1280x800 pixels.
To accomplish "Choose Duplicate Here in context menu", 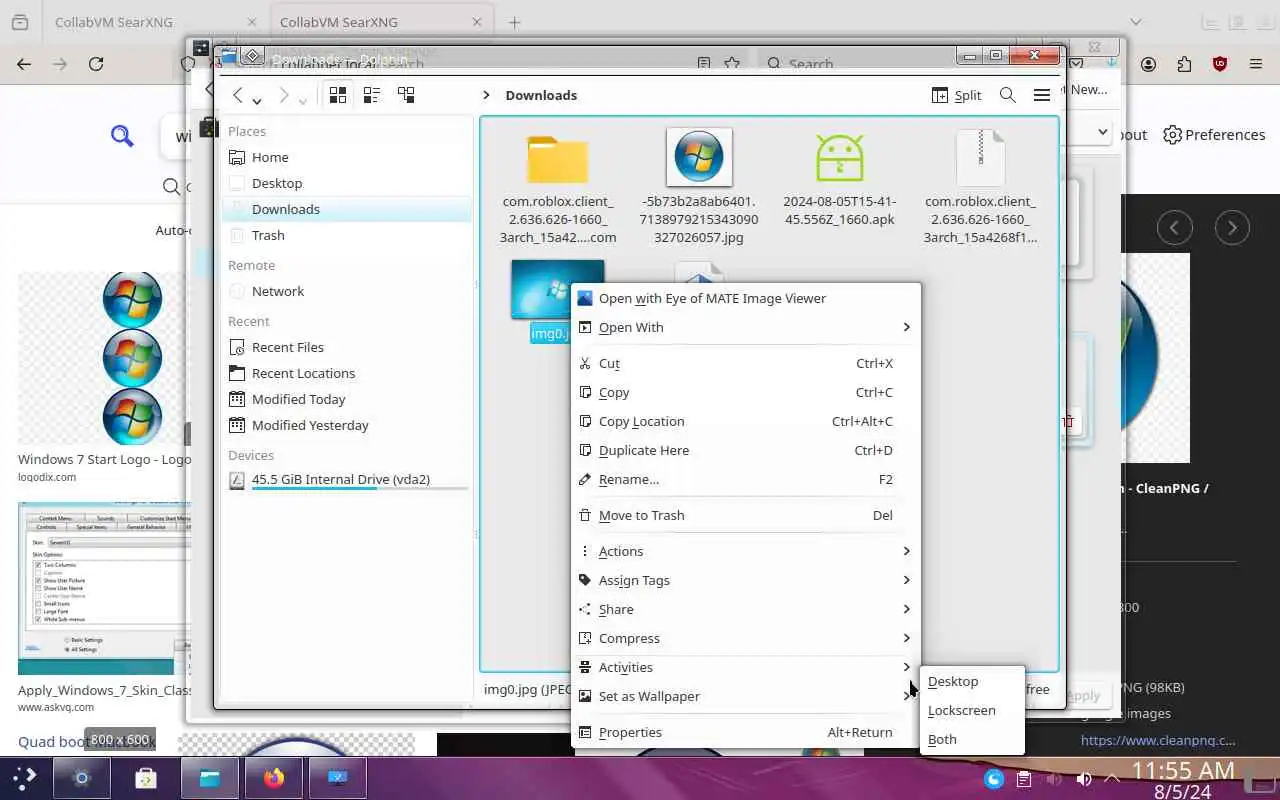I will [x=745, y=450].
